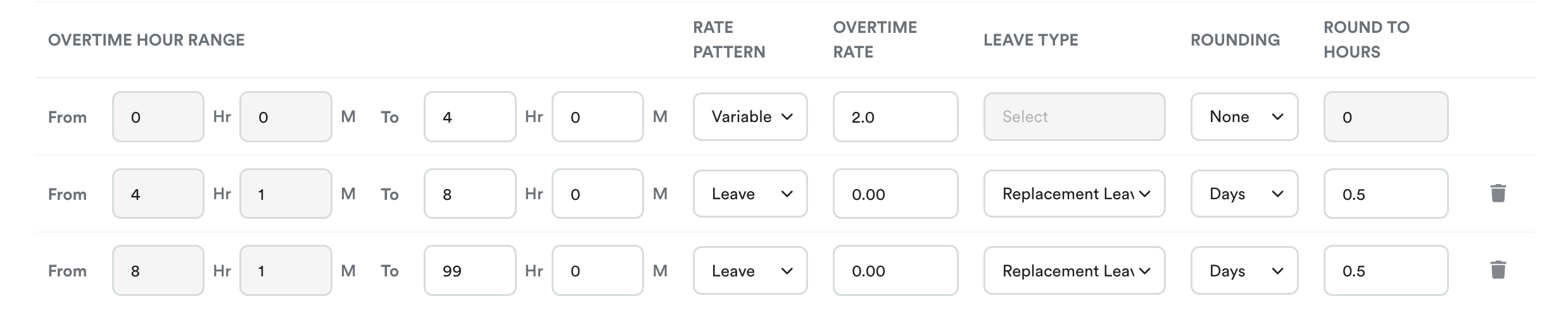Expand third row Replacement Leave type dropdown
This screenshot has width=1568, height=315.
click(1074, 271)
